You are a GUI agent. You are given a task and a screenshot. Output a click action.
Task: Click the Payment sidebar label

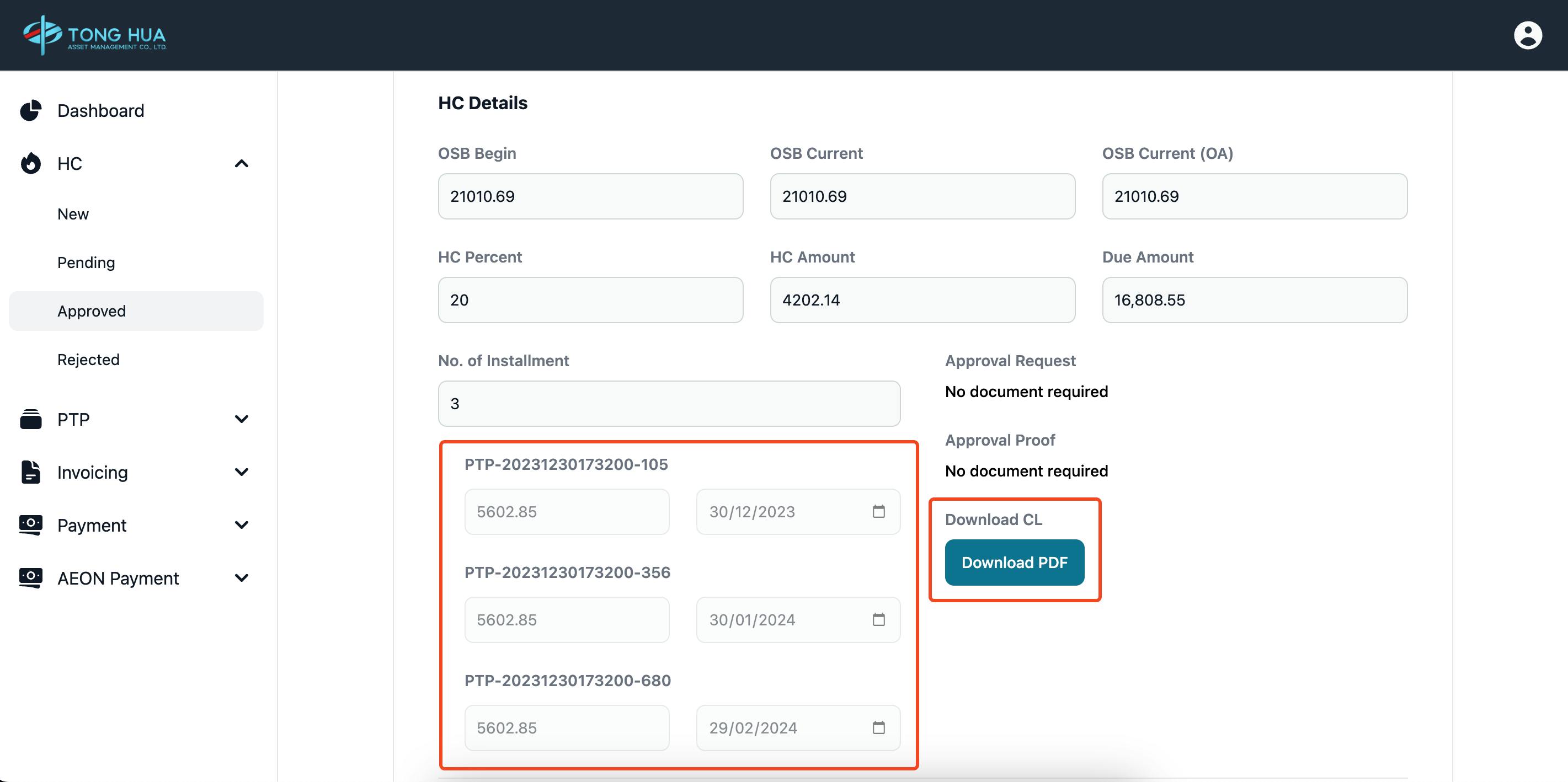92,525
